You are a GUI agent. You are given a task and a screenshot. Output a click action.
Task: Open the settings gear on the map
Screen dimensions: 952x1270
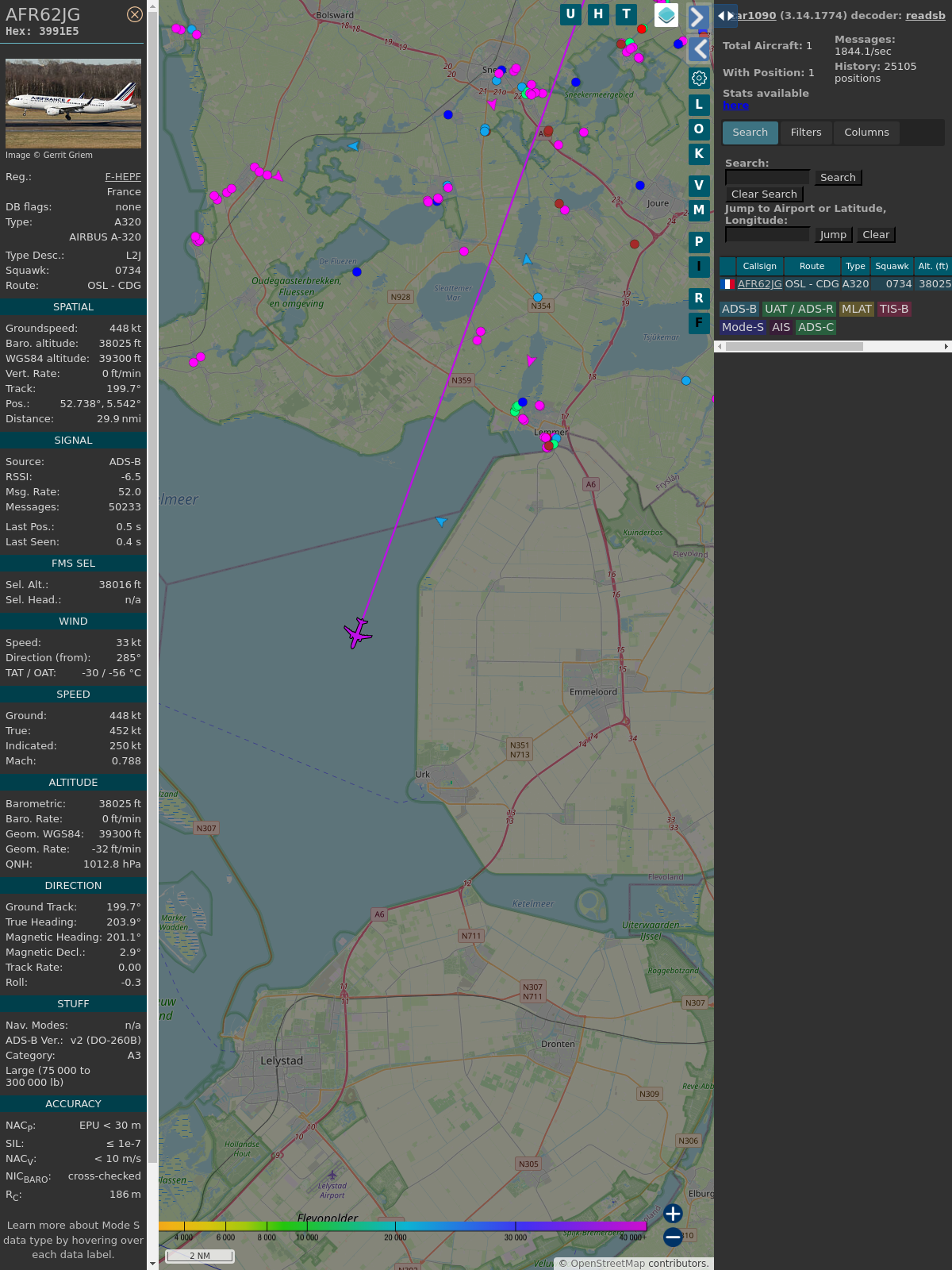699,78
